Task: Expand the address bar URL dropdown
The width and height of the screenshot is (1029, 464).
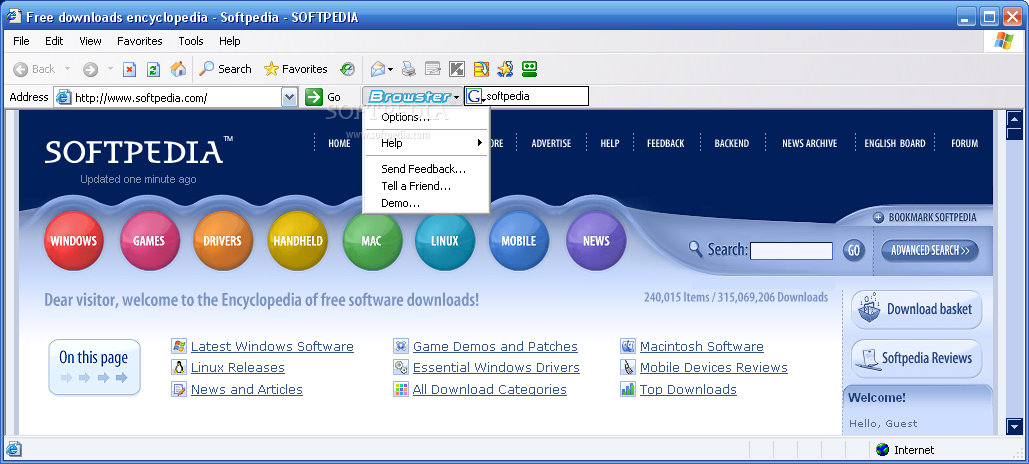Action: click(x=289, y=97)
